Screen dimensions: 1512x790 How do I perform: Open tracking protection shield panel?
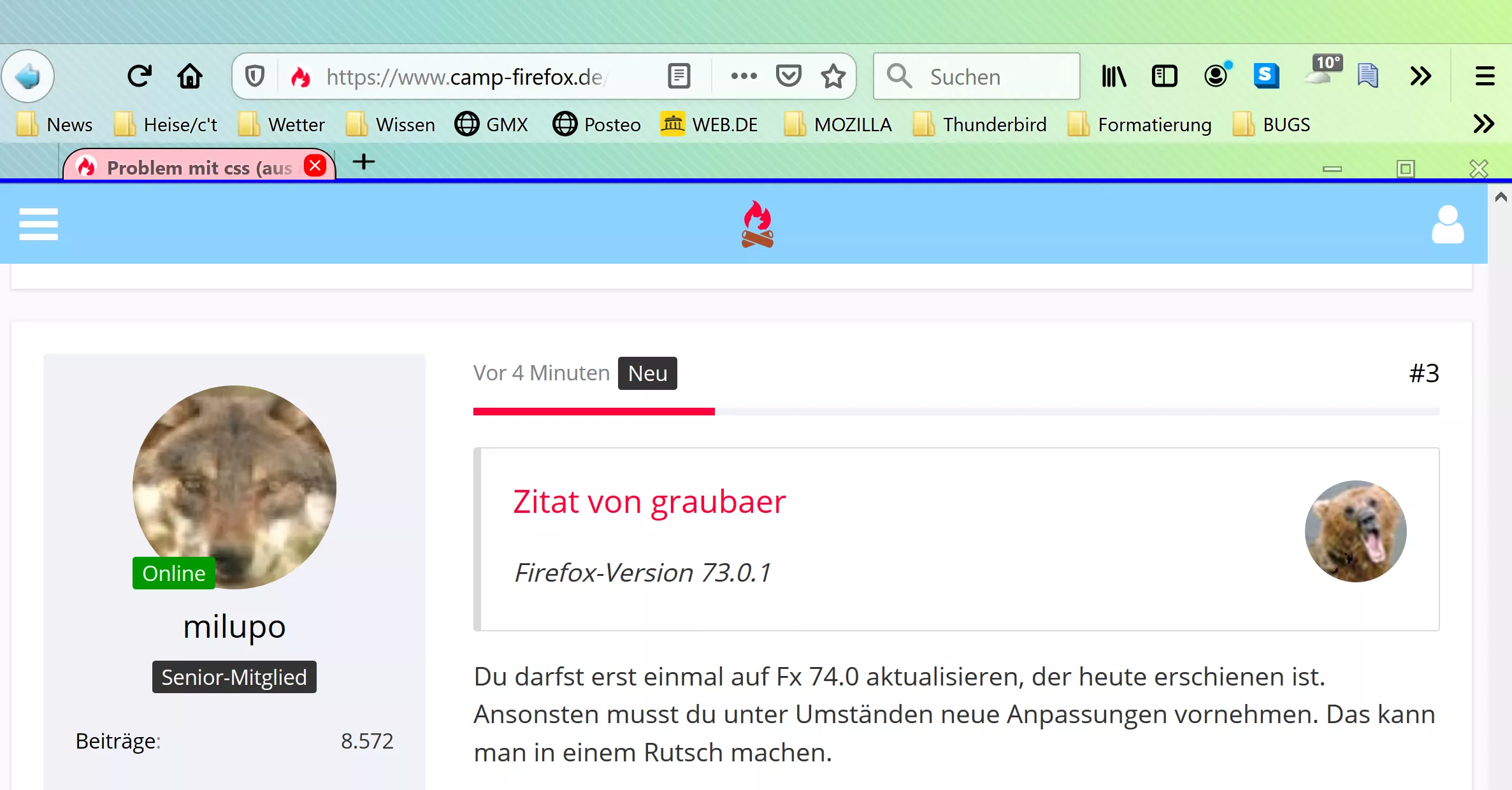[x=255, y=76]
